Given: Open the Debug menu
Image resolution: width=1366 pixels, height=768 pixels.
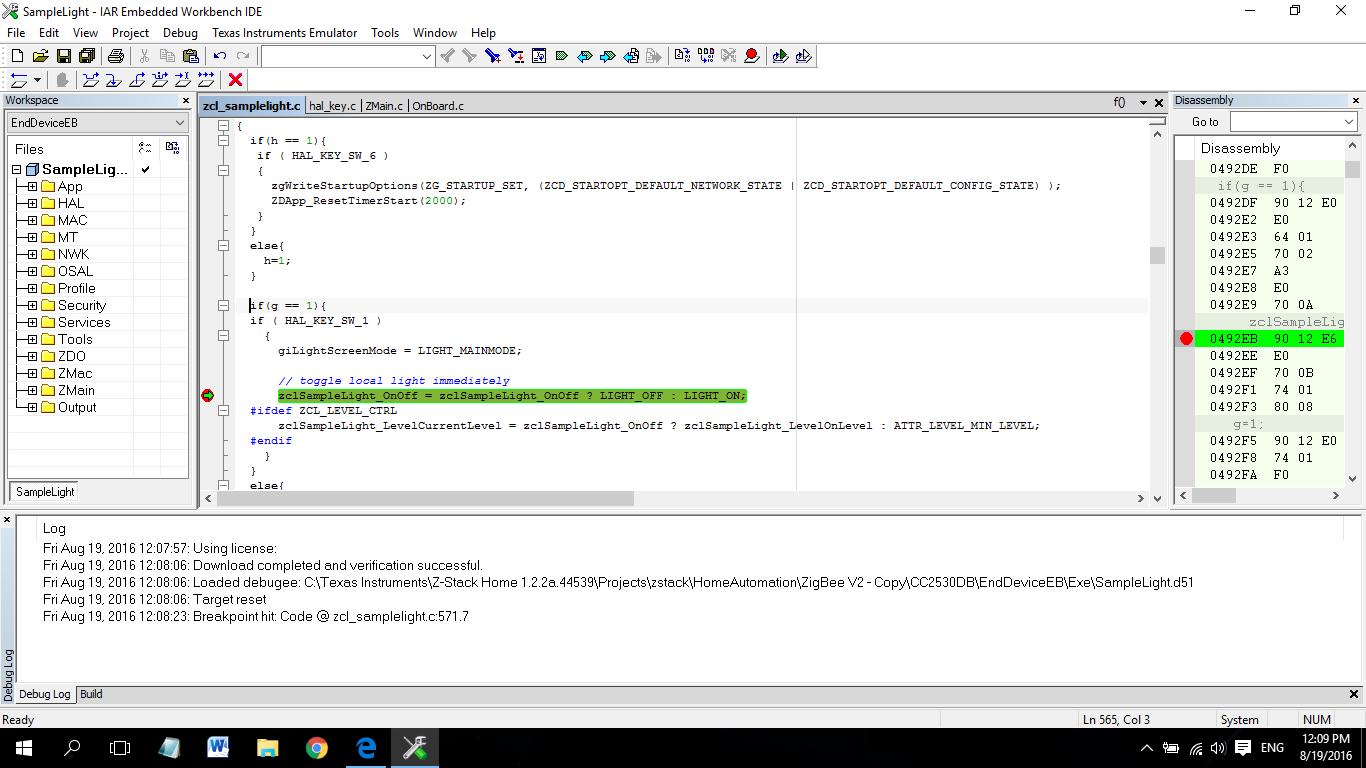Looking at the screenshot, I should tap(180, 33).
